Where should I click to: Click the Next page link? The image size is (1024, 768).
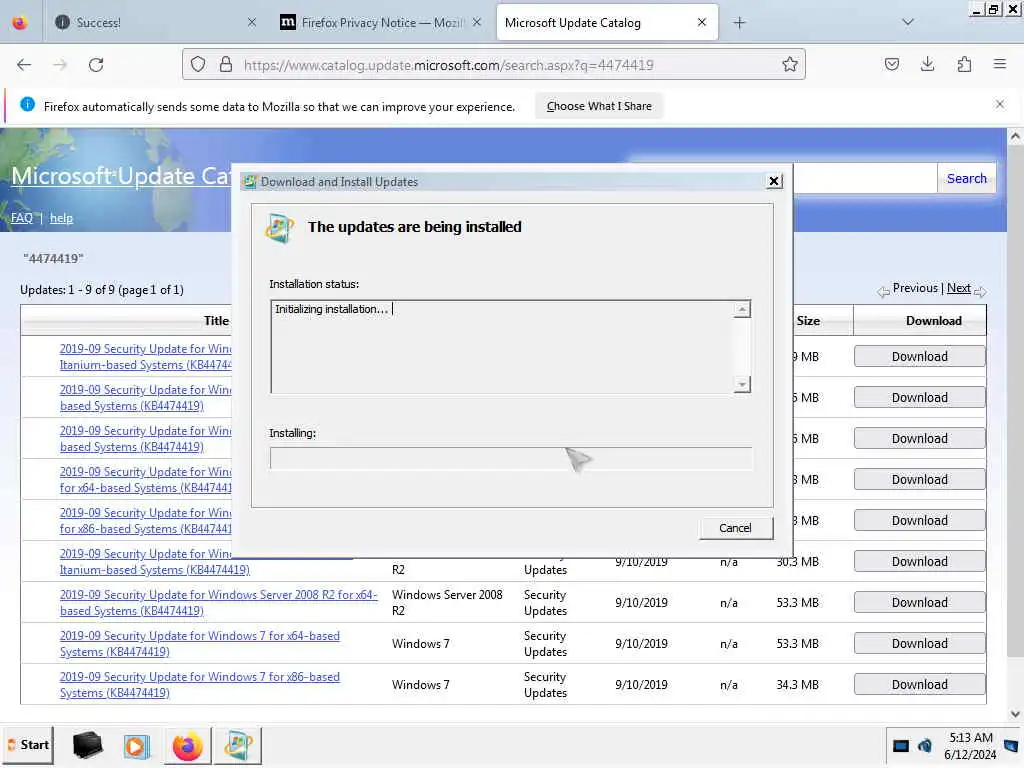[x=959, y=288]
